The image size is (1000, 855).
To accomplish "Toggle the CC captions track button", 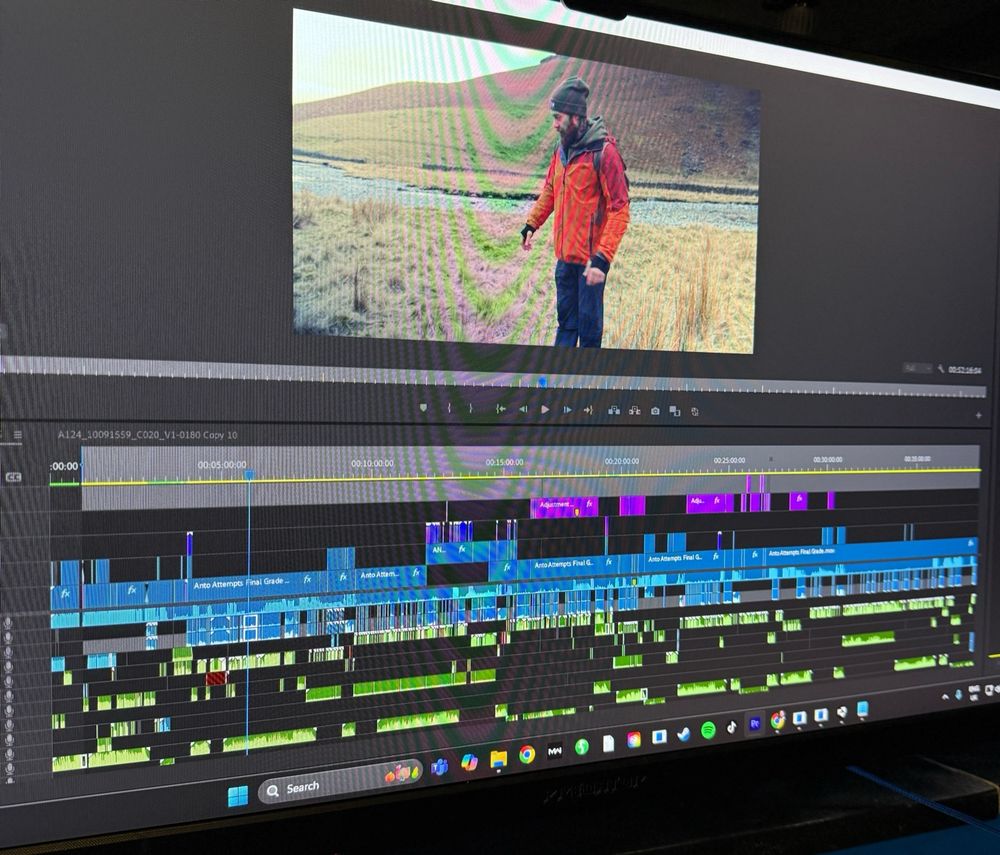I will pyautogui.click(x=13, y=477).
